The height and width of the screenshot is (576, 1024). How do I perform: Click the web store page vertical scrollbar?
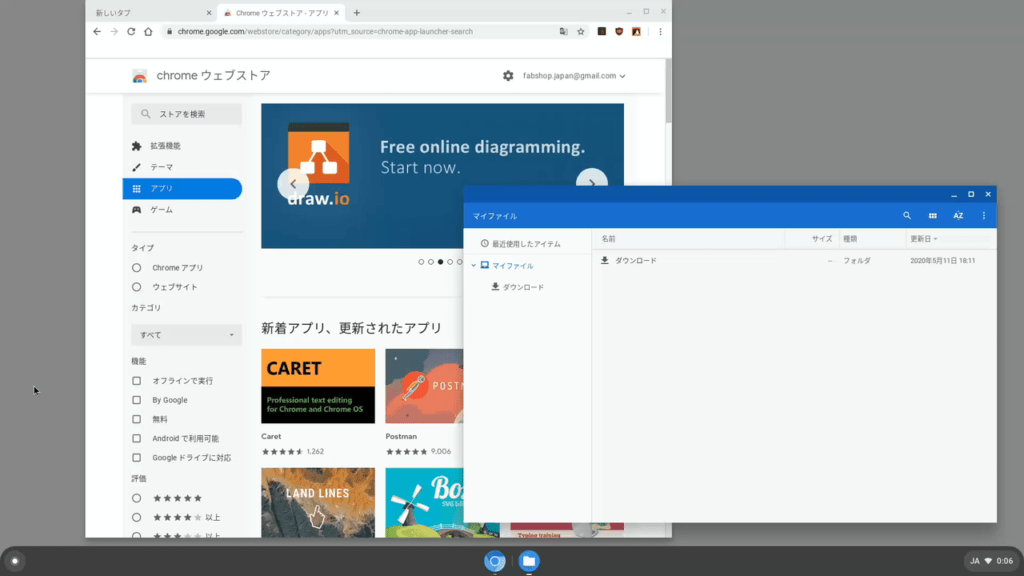[668, 91]
